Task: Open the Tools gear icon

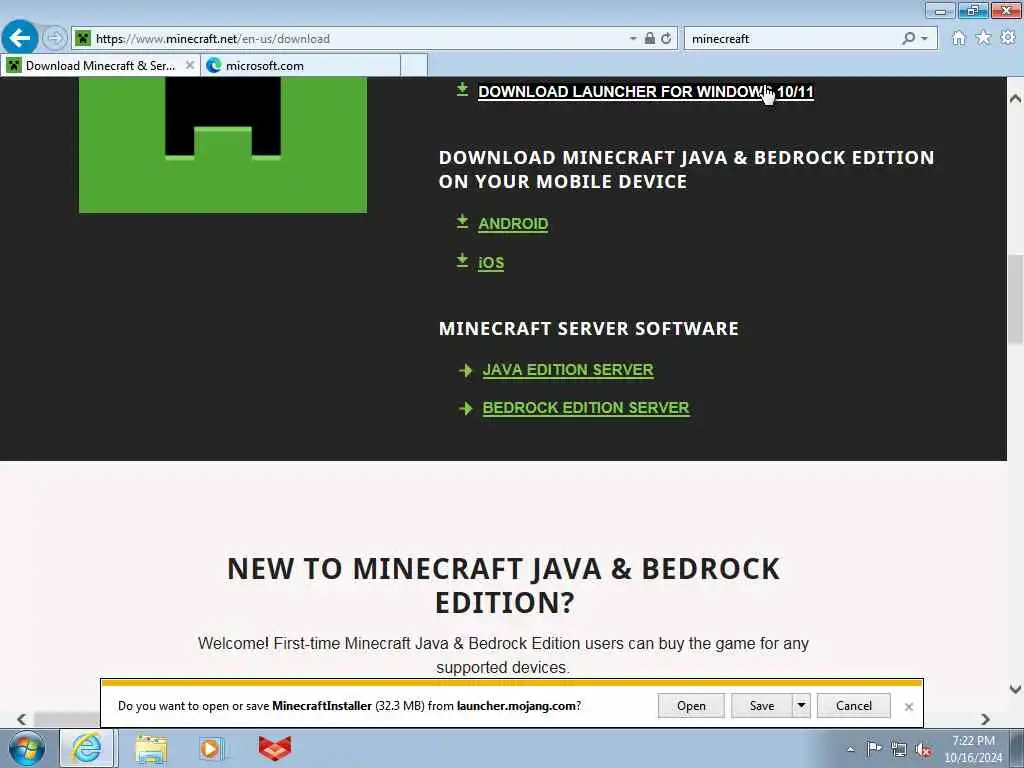Action: coord(1008,38)
